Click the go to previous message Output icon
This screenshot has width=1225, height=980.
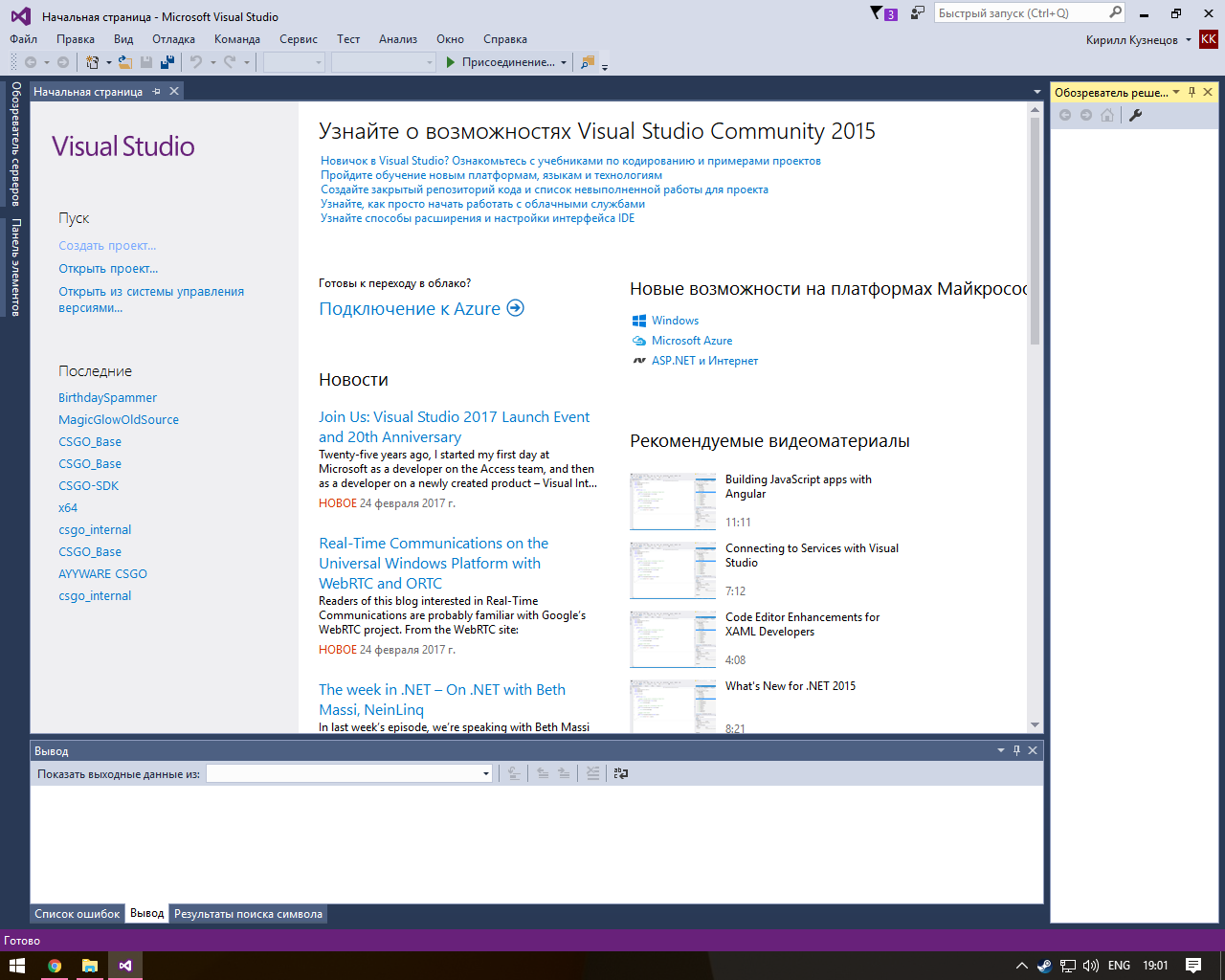(x=543, y=773)
